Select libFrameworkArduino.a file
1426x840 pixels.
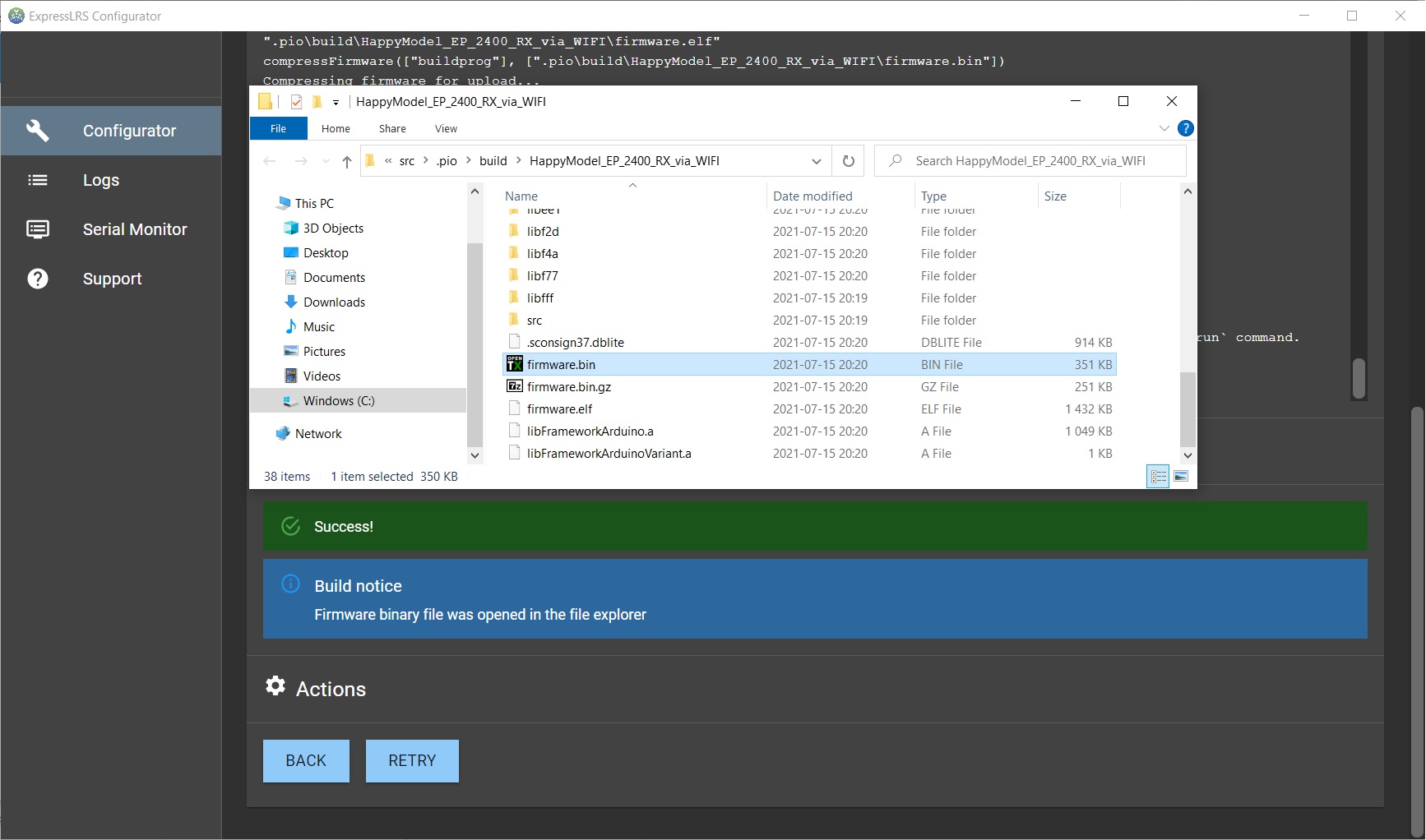[809, 431]
